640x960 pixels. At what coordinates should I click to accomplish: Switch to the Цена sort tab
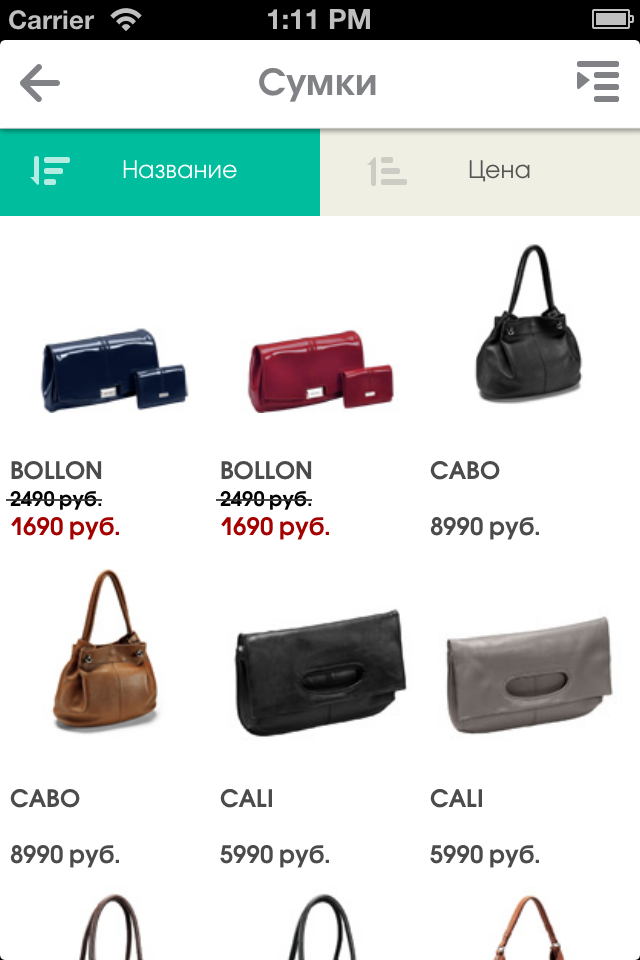pyautogui.click(x=480, y=172)
